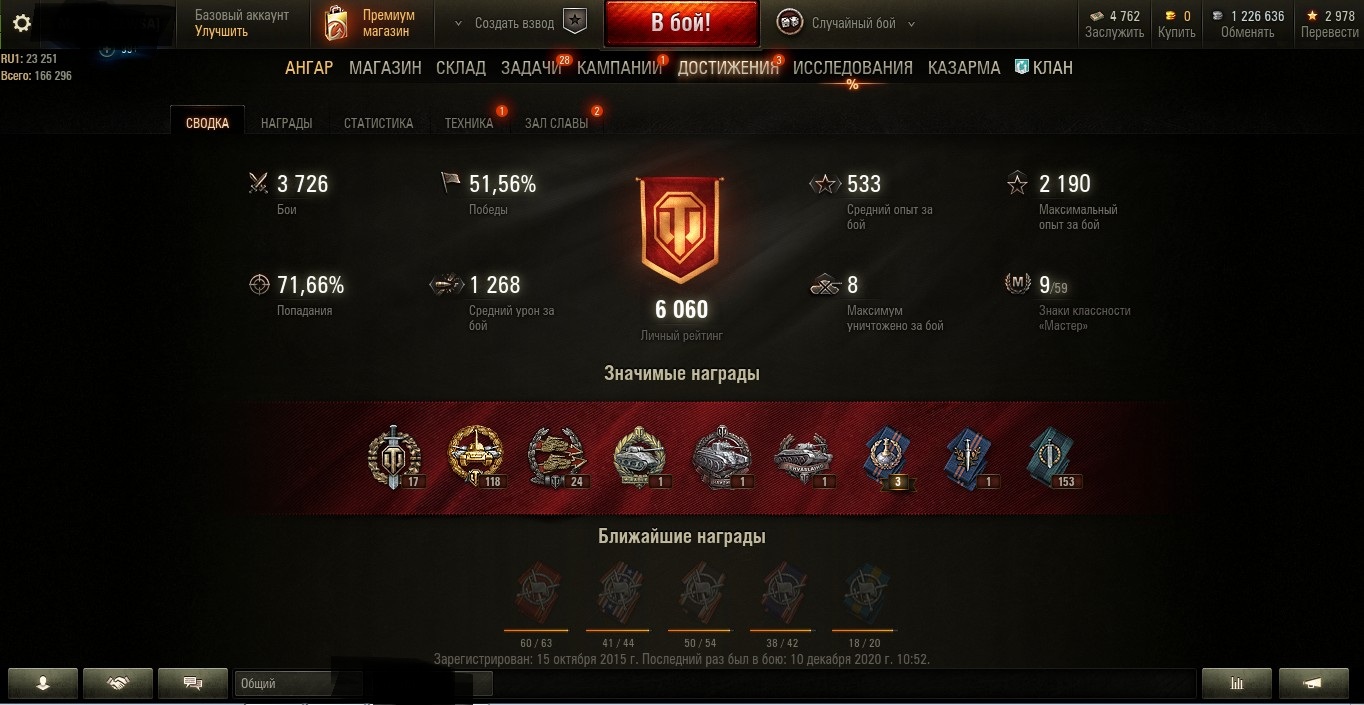
Task: Open the settings gear menu
Action: 22,23
